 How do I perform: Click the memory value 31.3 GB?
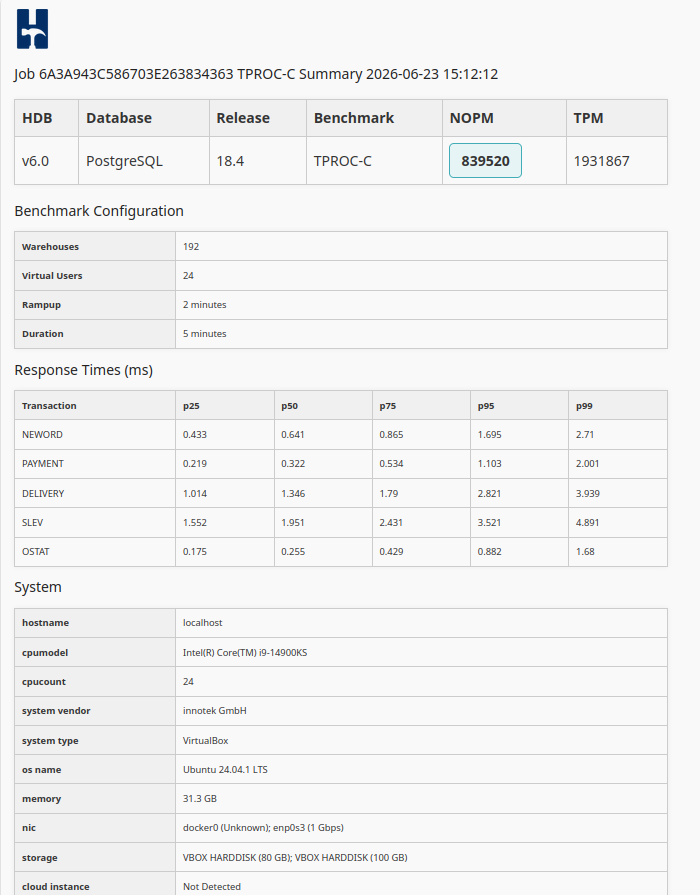point(200,799)
